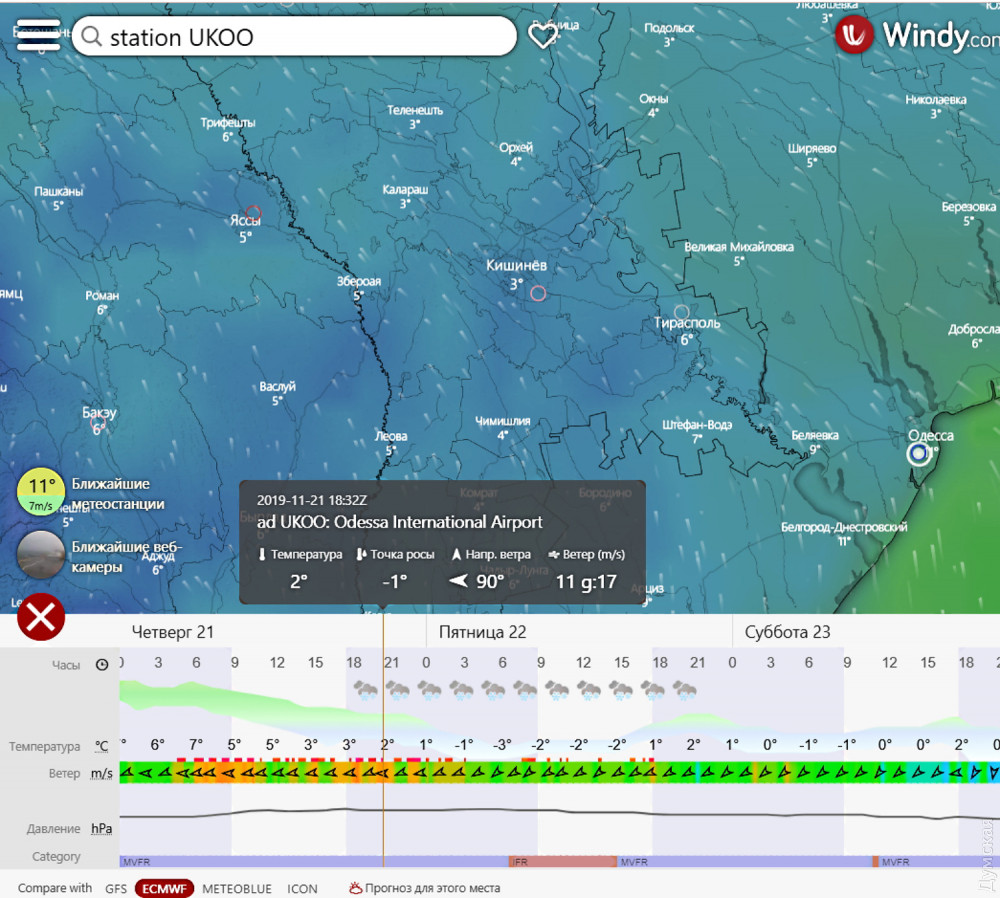The width and height of the screenshot is (1000, 898).
Task: Select ICON forecast model
Action: [302, 888]
